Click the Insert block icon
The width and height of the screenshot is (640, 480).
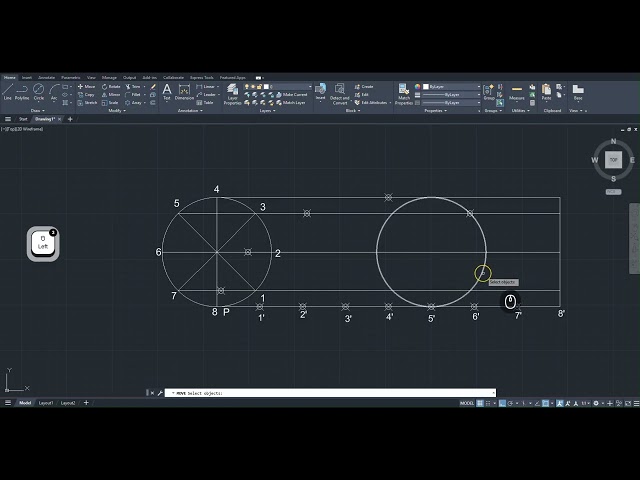point(320,91)
